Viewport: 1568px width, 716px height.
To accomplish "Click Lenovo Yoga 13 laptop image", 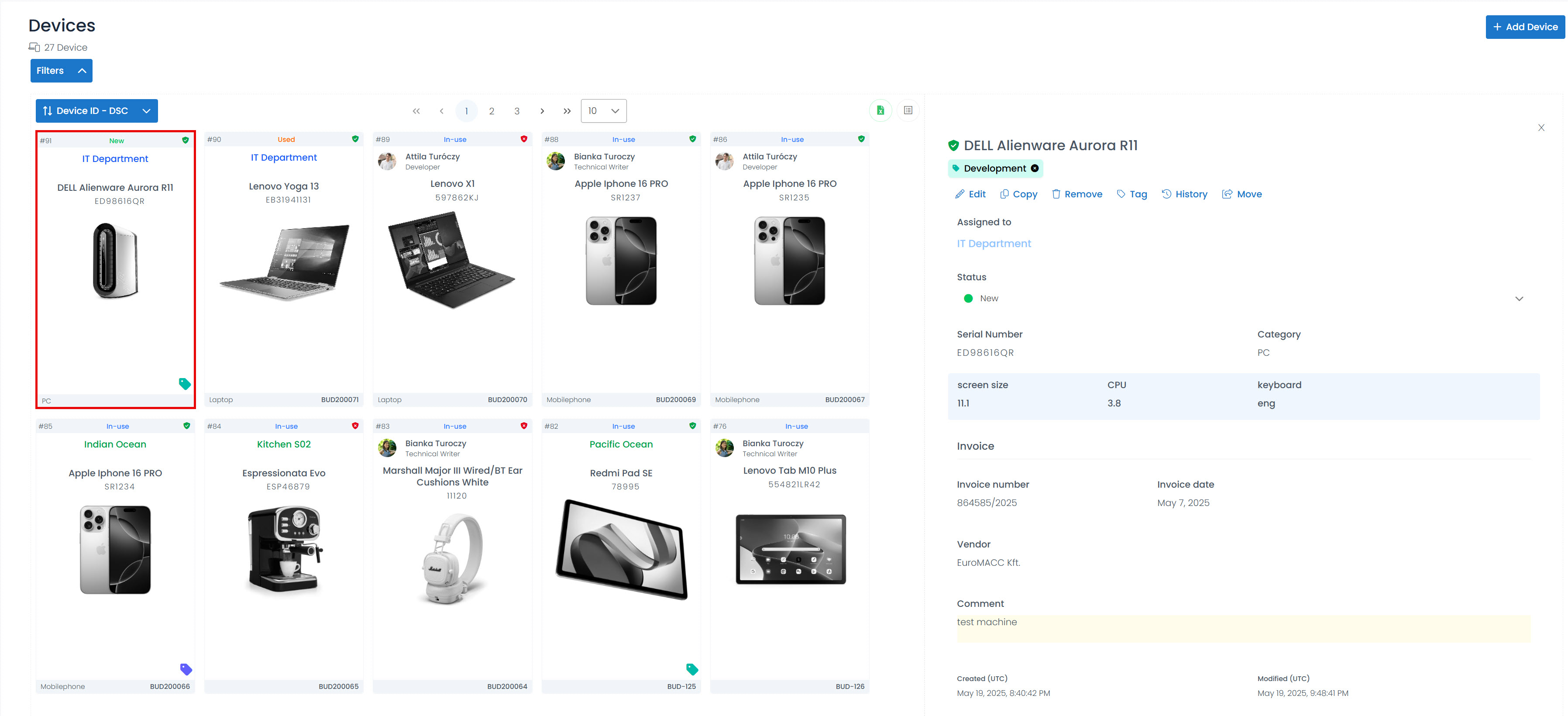I will [284, 262].
